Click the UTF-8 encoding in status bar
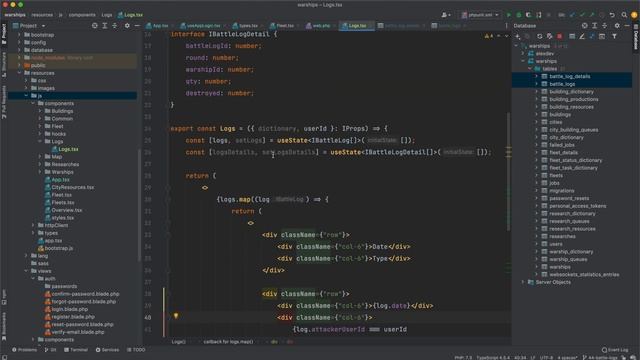 pos(547,358)
